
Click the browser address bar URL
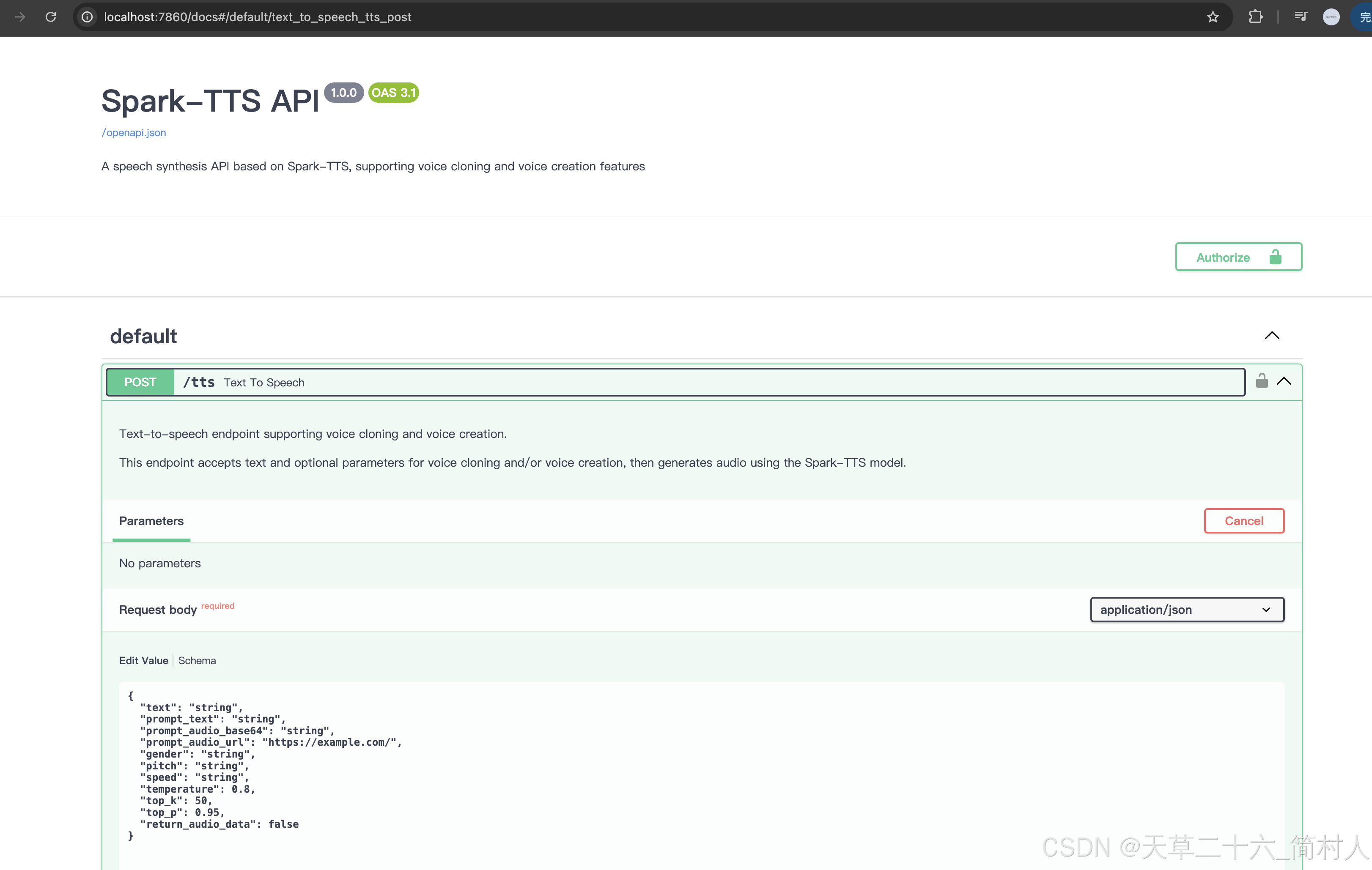[258, 17]
